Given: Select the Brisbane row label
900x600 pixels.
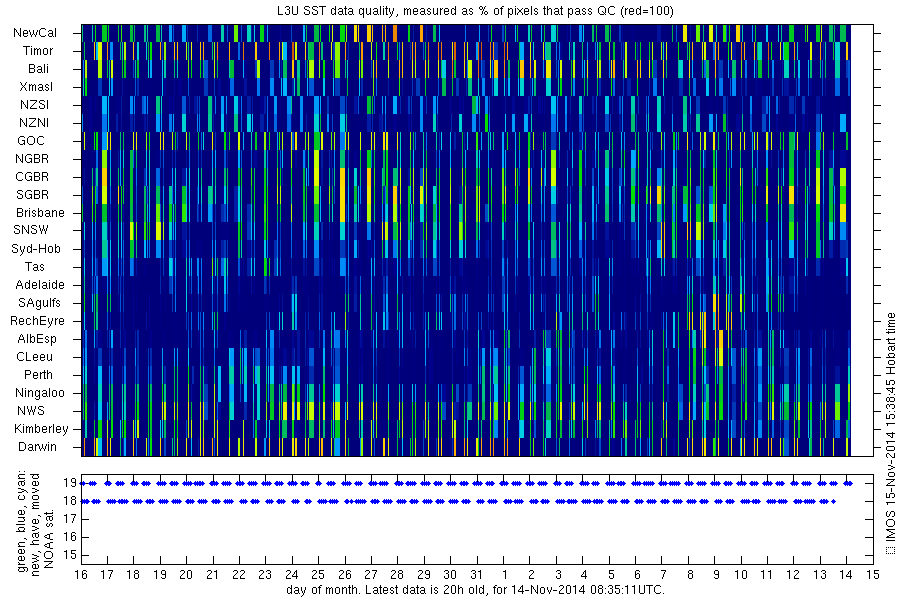Looking at the screenshot, I should [40, 212].
